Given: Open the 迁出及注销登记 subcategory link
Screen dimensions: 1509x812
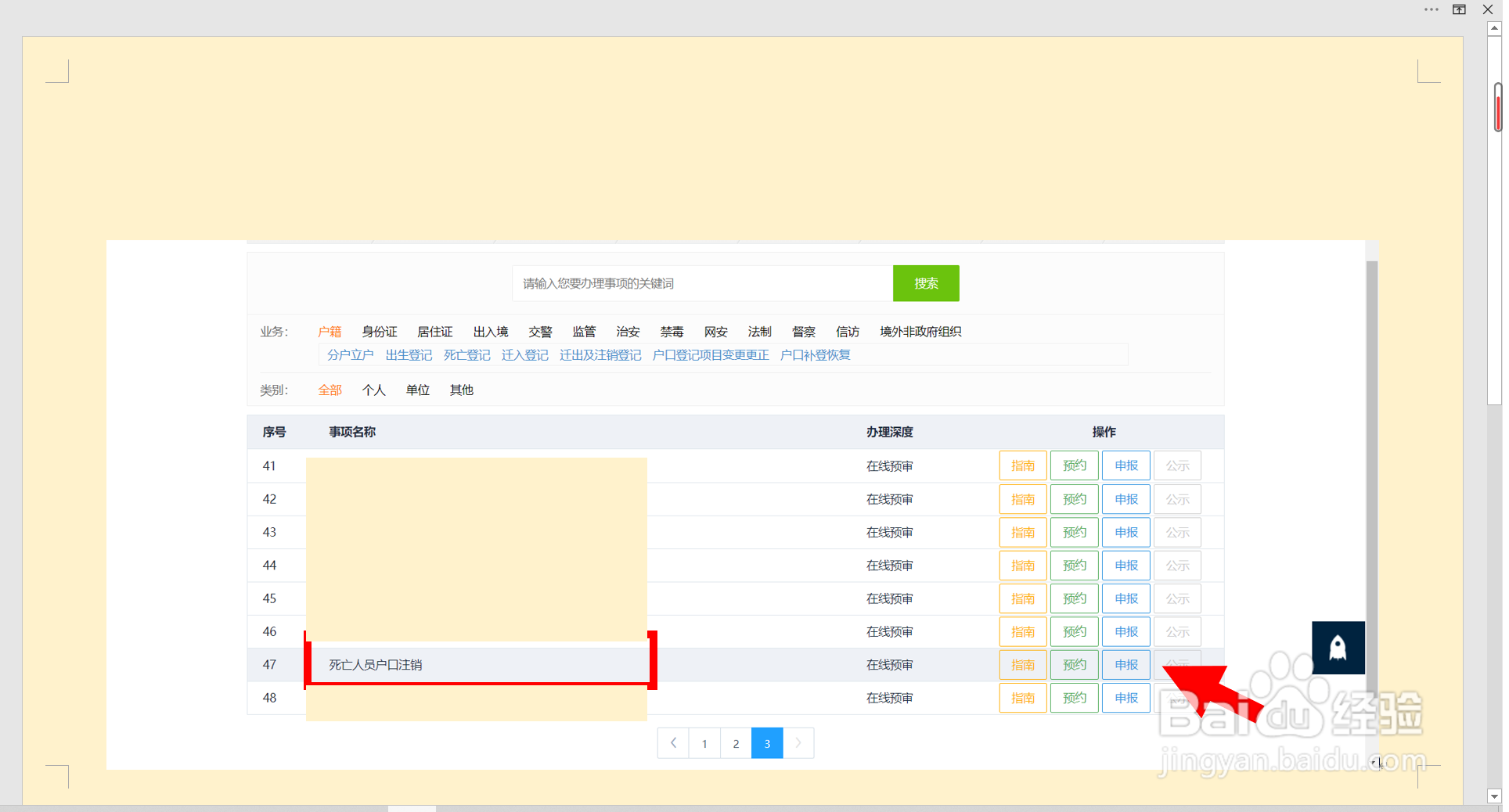Looking at the screenshot, I should [600, 355].
